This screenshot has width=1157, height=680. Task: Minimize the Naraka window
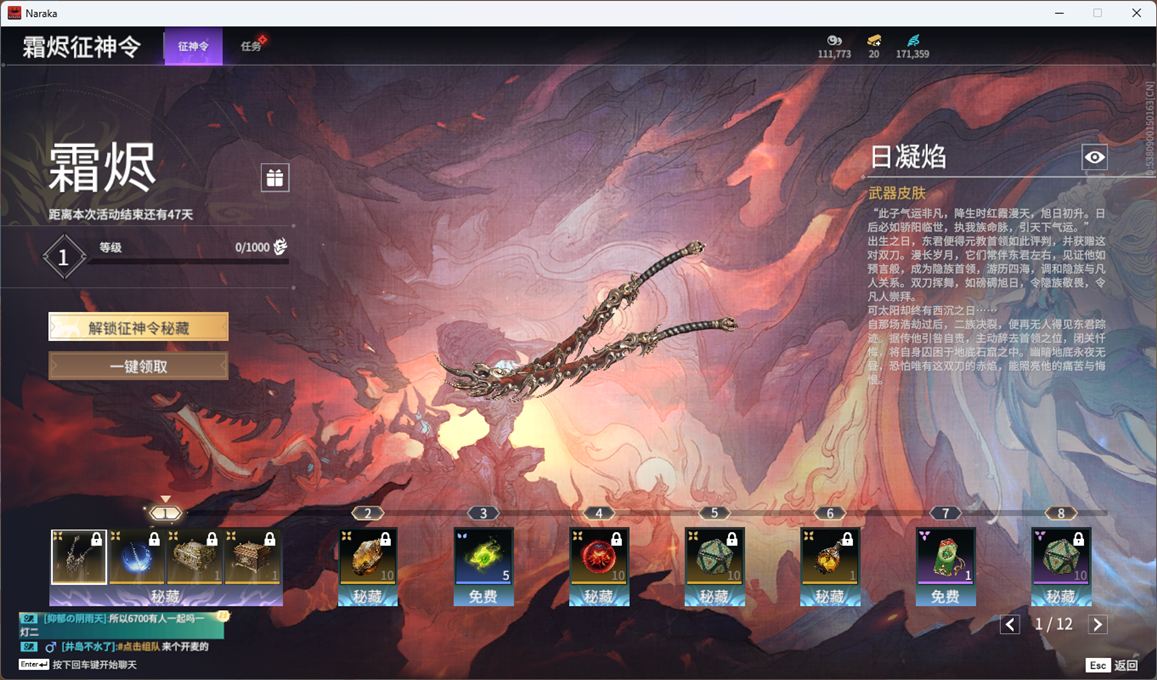(x=1060, y=13)
